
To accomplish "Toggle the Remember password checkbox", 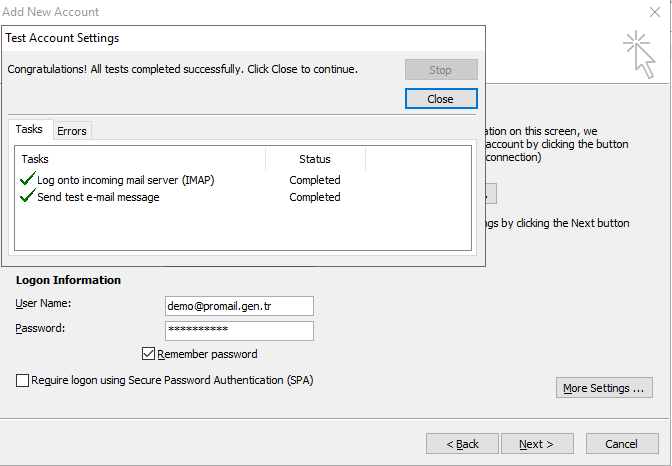I will 148,354.
